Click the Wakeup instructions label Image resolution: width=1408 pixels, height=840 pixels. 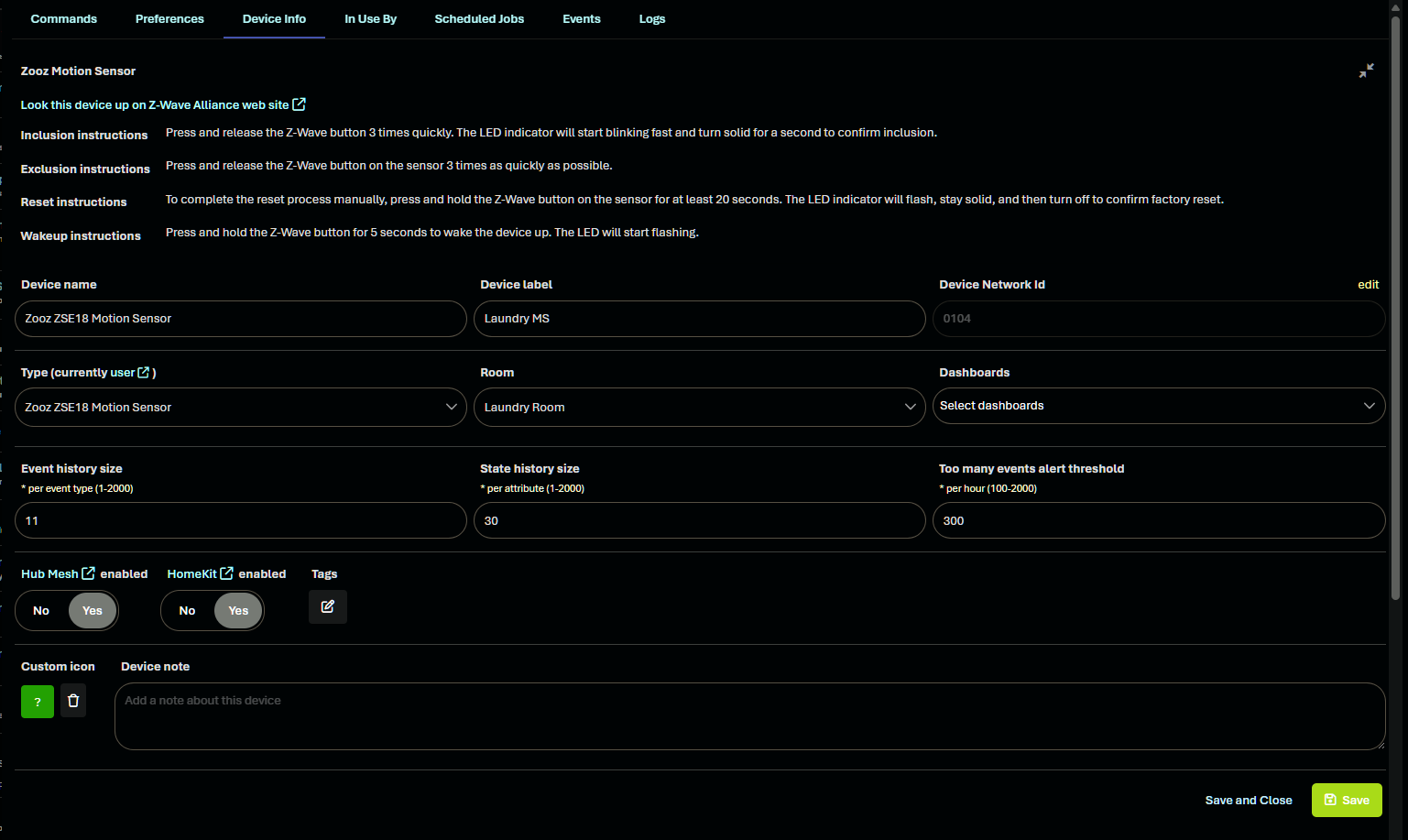tap(81, 236)
